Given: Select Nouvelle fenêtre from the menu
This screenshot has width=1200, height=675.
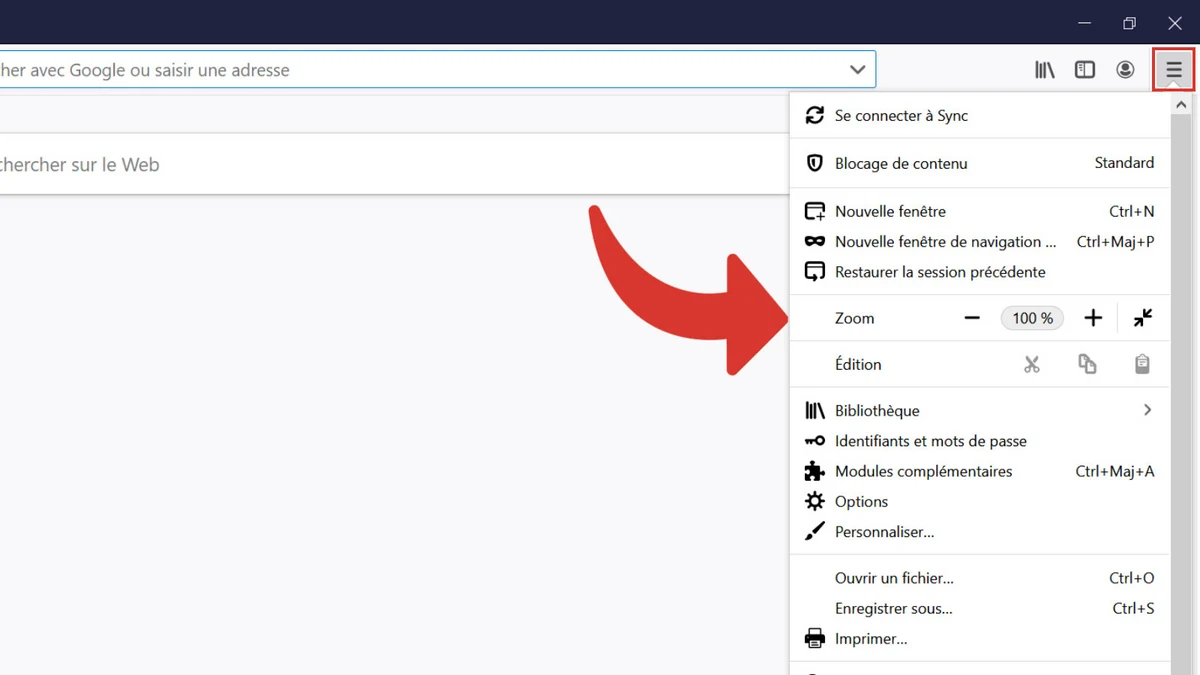Looking at the screenshot, I should coord(890,211).
